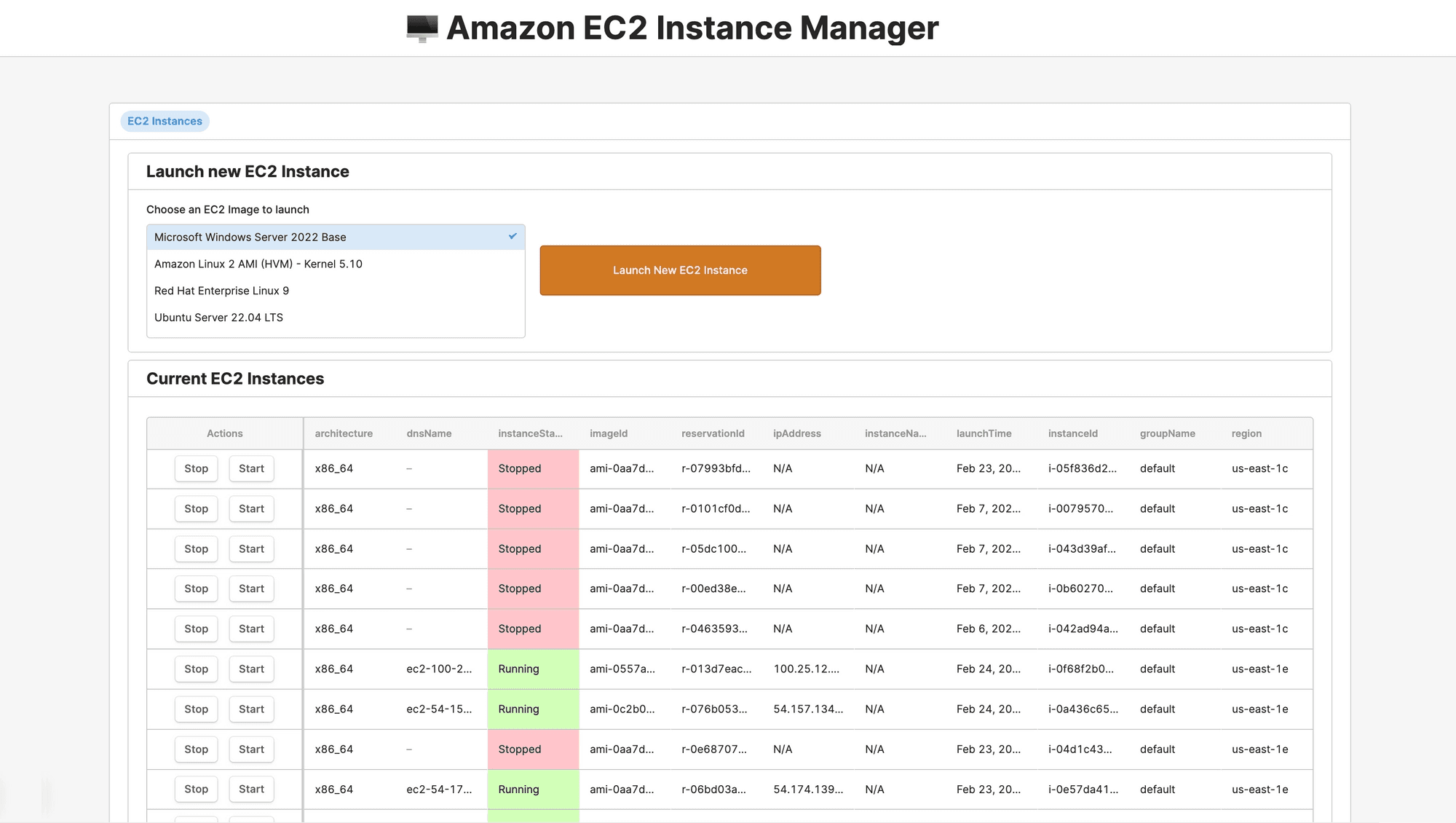Stop the running instance ec2-54-17 row
1456x823 pixels.
(x=196, y=789)
